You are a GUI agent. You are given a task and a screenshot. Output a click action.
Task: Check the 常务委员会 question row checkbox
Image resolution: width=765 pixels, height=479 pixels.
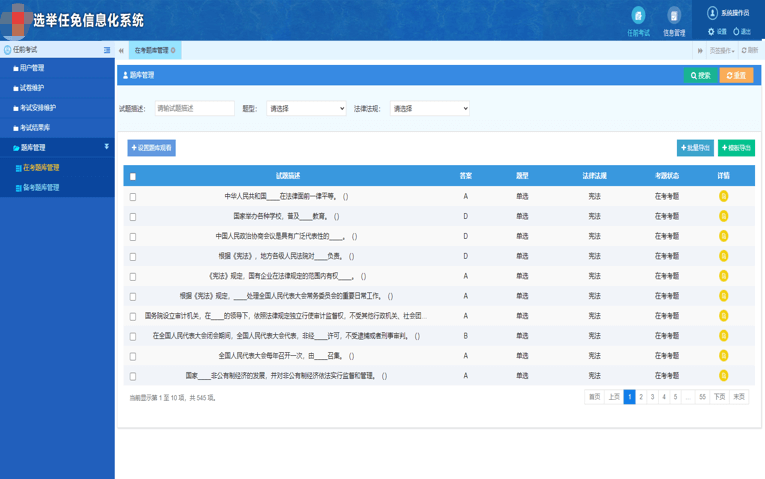[133, 297]
